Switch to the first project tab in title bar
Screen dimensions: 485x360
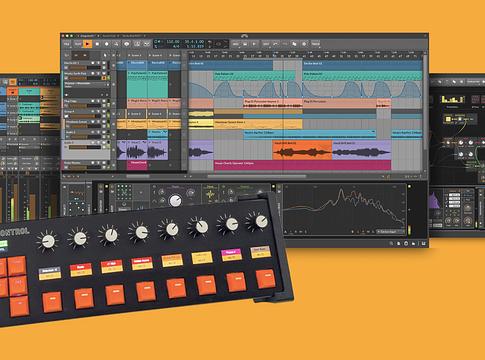coord(87,35)
